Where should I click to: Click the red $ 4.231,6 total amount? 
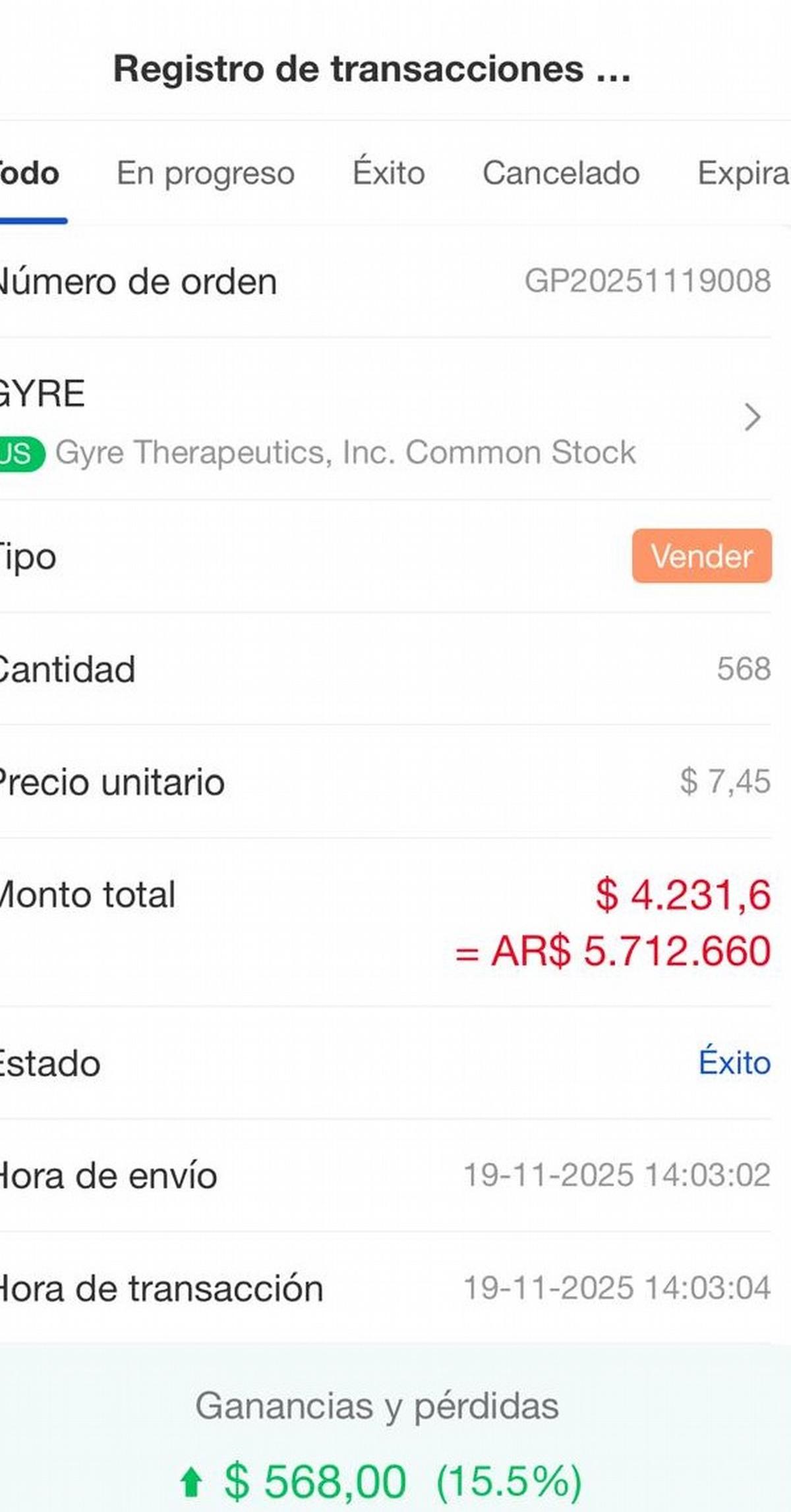coord(683,895)
